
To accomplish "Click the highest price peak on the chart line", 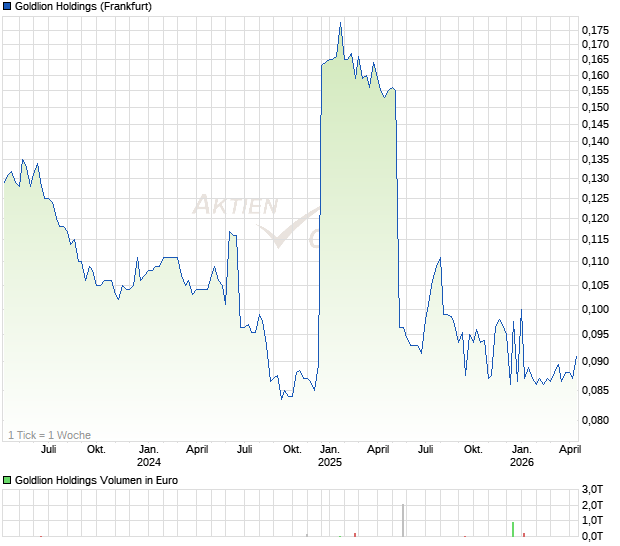I will [340, 23].
